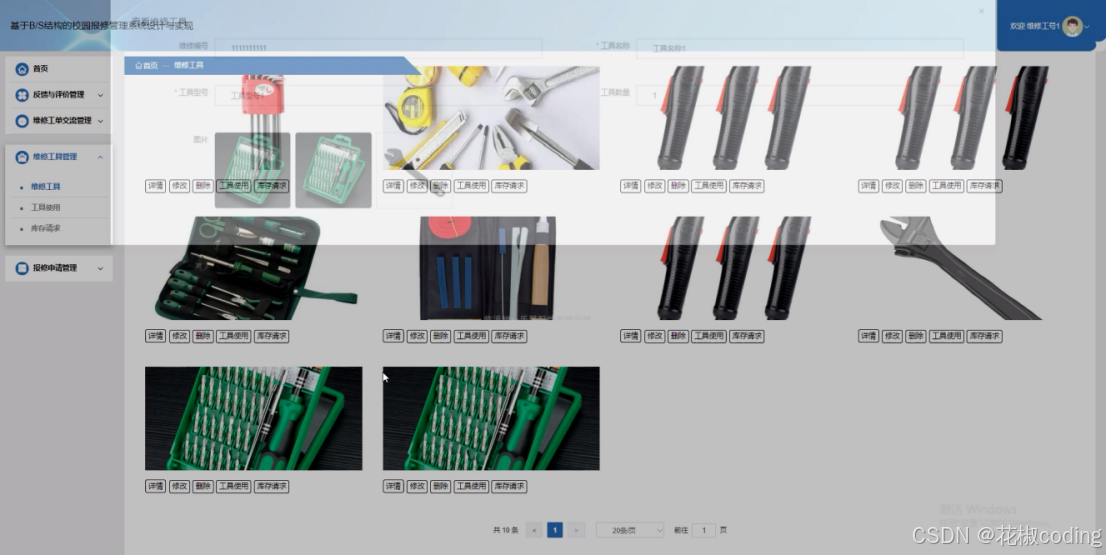Click 修改 under the three gray handles card
1106x556 pixels.
point(655,186)
